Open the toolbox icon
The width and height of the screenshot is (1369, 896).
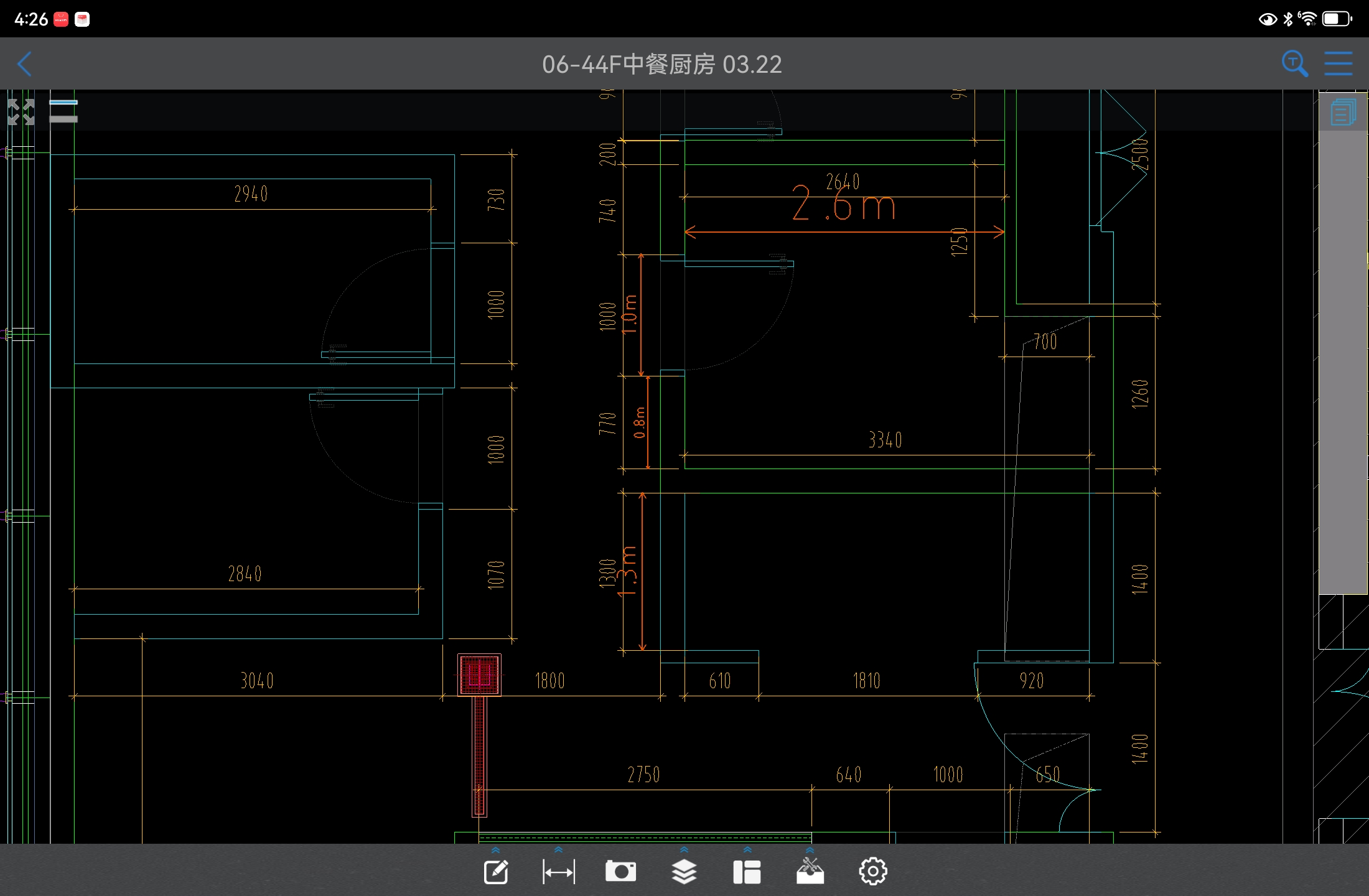[x=810, y=871]
